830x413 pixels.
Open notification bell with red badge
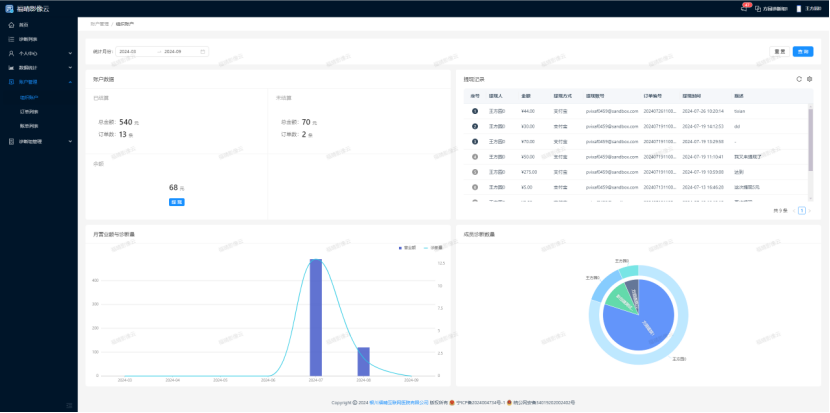744,8
